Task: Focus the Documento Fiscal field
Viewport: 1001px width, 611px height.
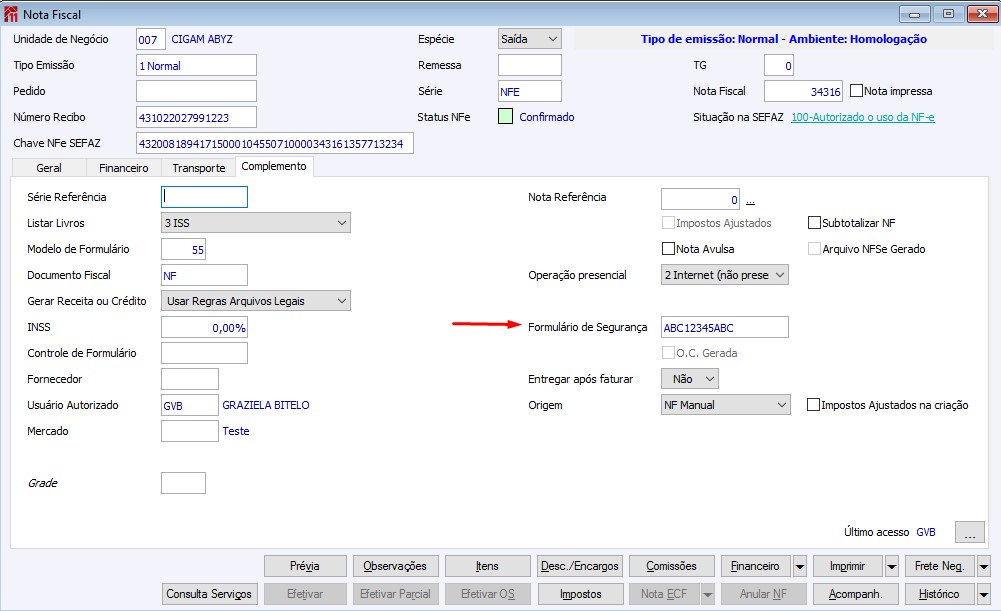Action: tap(204, 275)
